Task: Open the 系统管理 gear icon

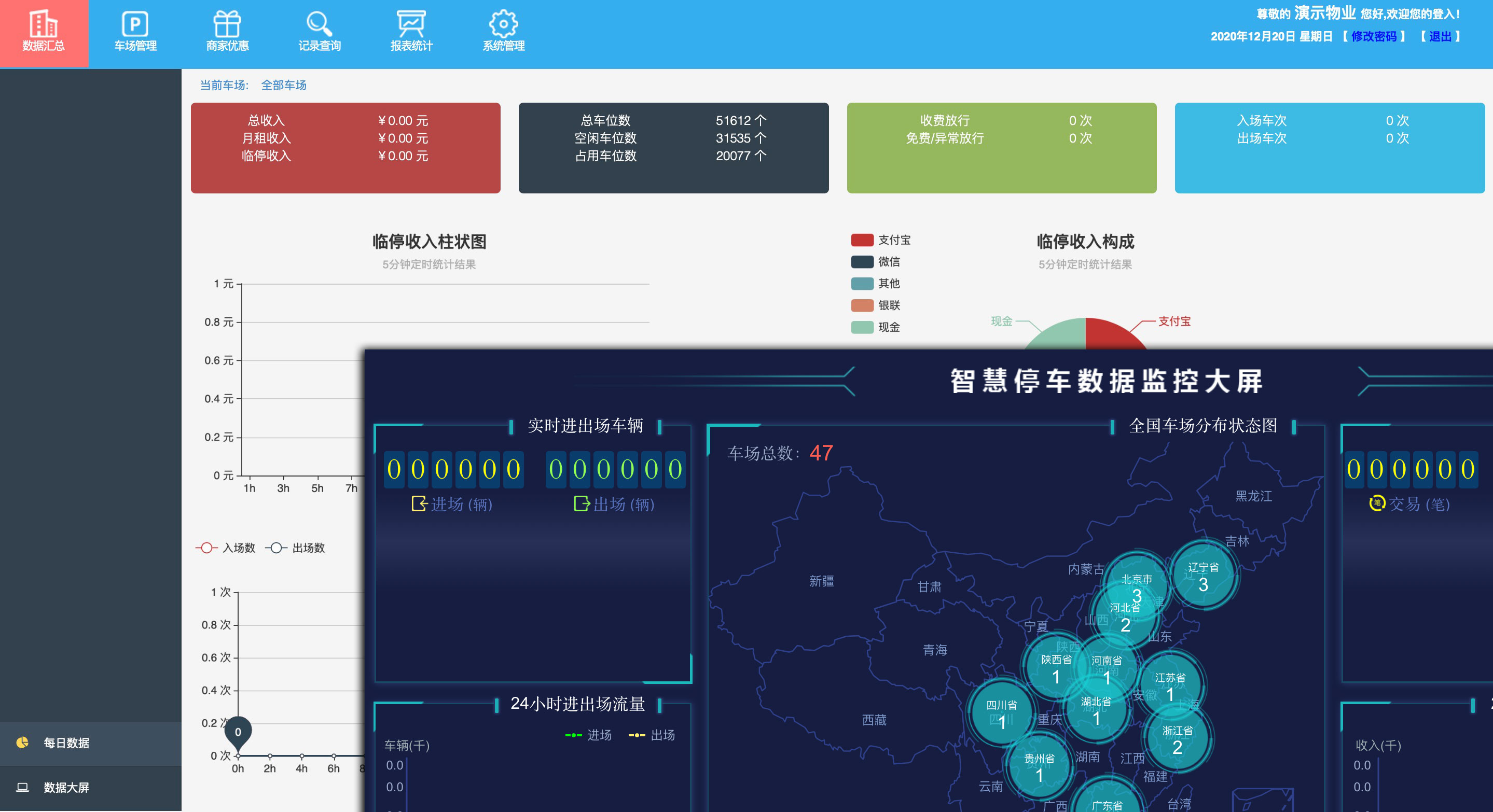Action: coord(503,24)
